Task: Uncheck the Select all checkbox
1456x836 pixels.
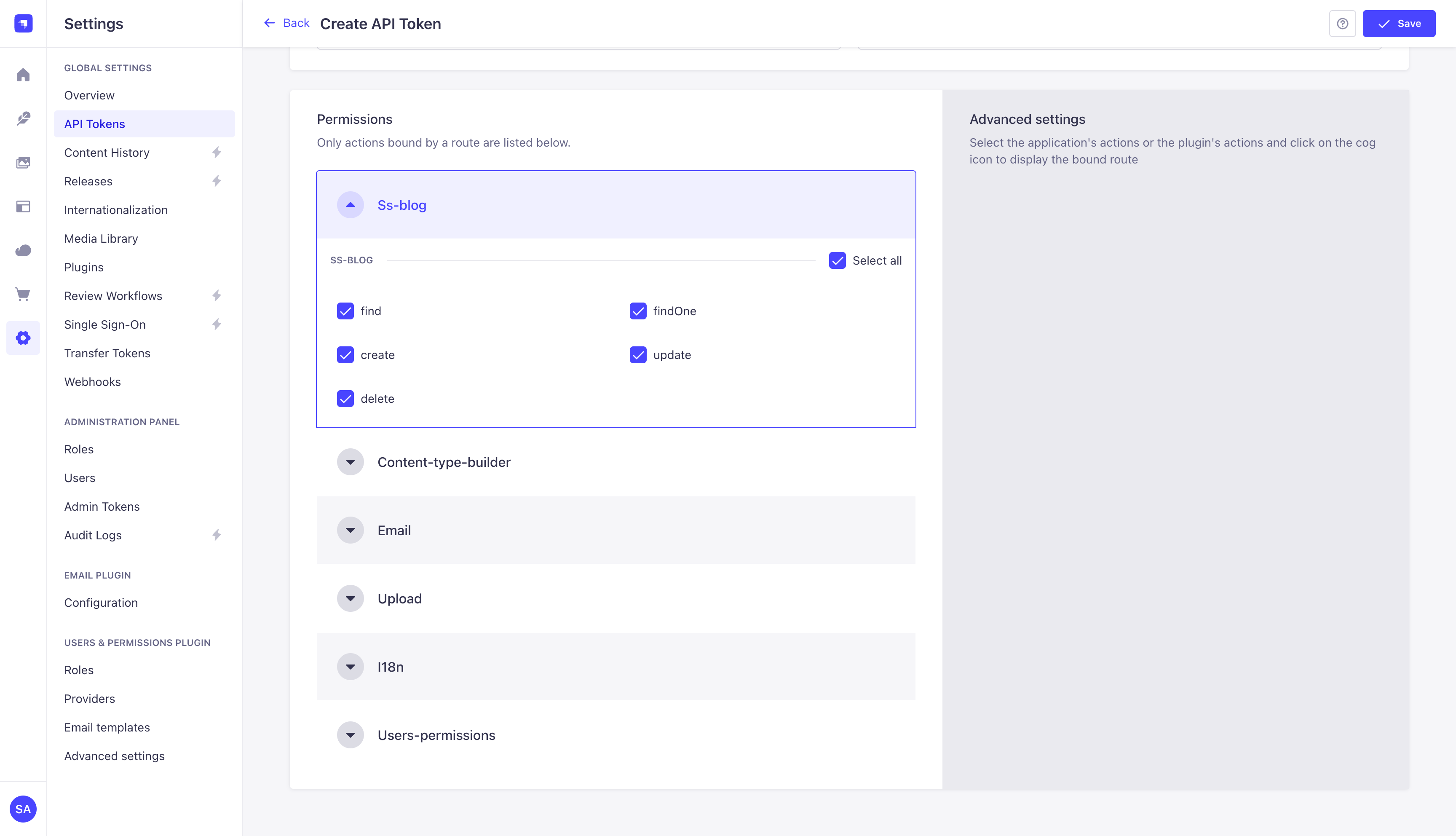Action: tap(838, 260)
